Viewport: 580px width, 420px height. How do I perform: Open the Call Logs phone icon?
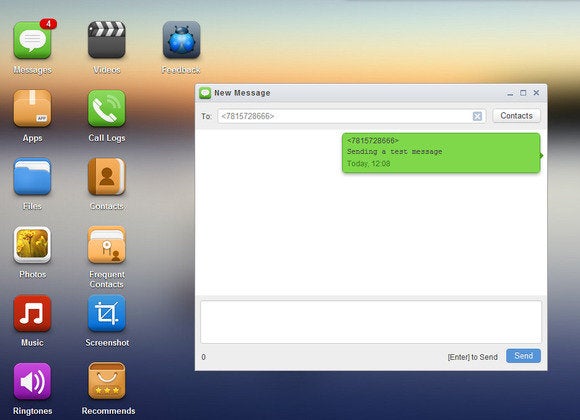pyautogui.click(x=107, y=108)
